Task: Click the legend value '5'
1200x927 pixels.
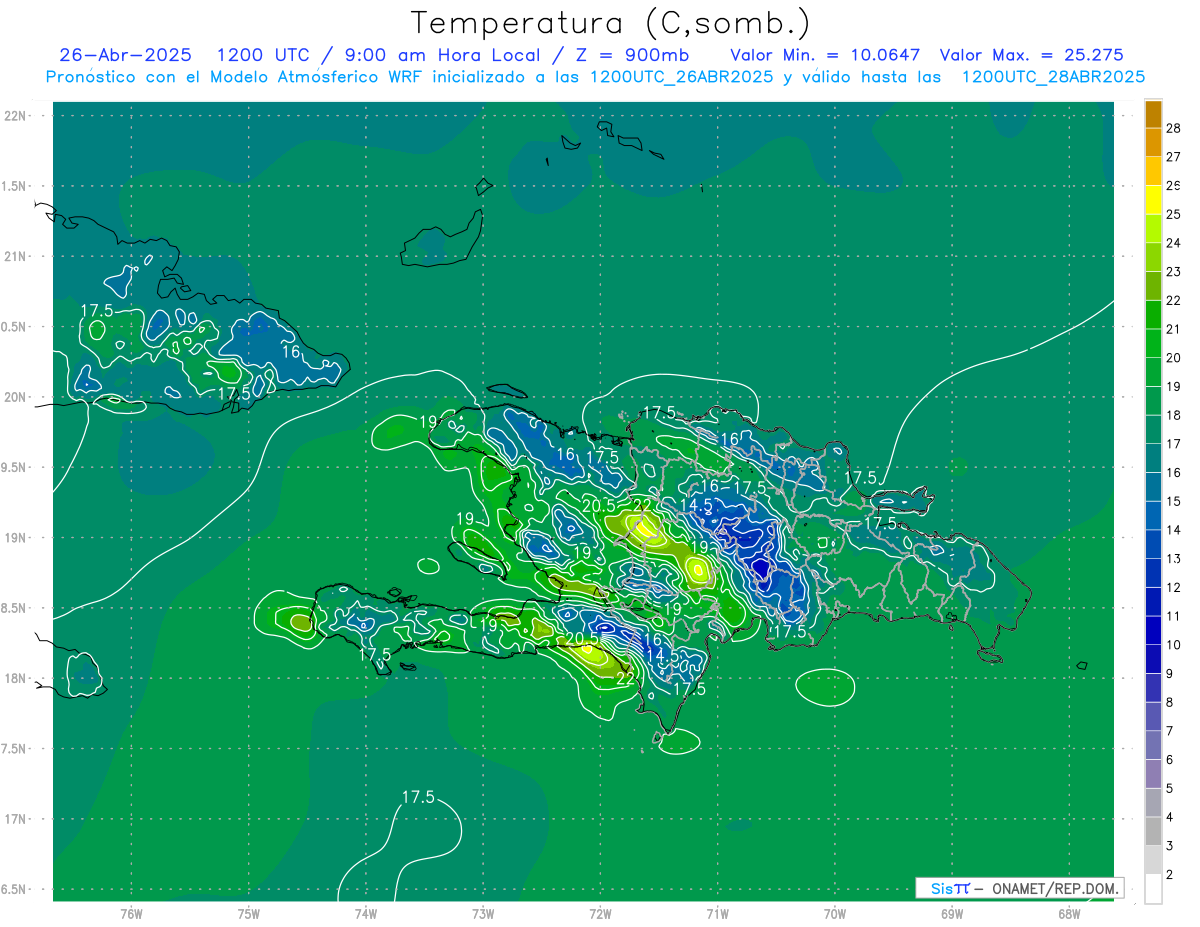Action: tap(1170, 789)
